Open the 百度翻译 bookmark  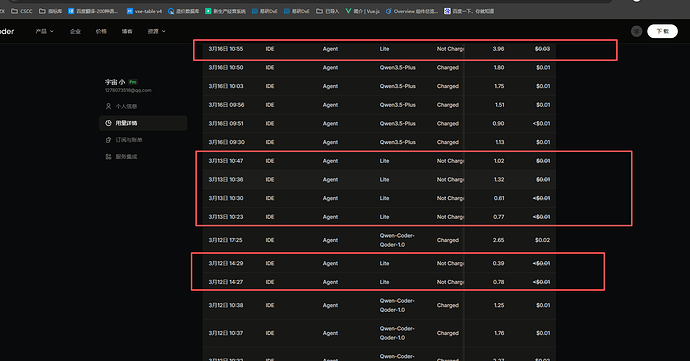(x=93, y=11)
